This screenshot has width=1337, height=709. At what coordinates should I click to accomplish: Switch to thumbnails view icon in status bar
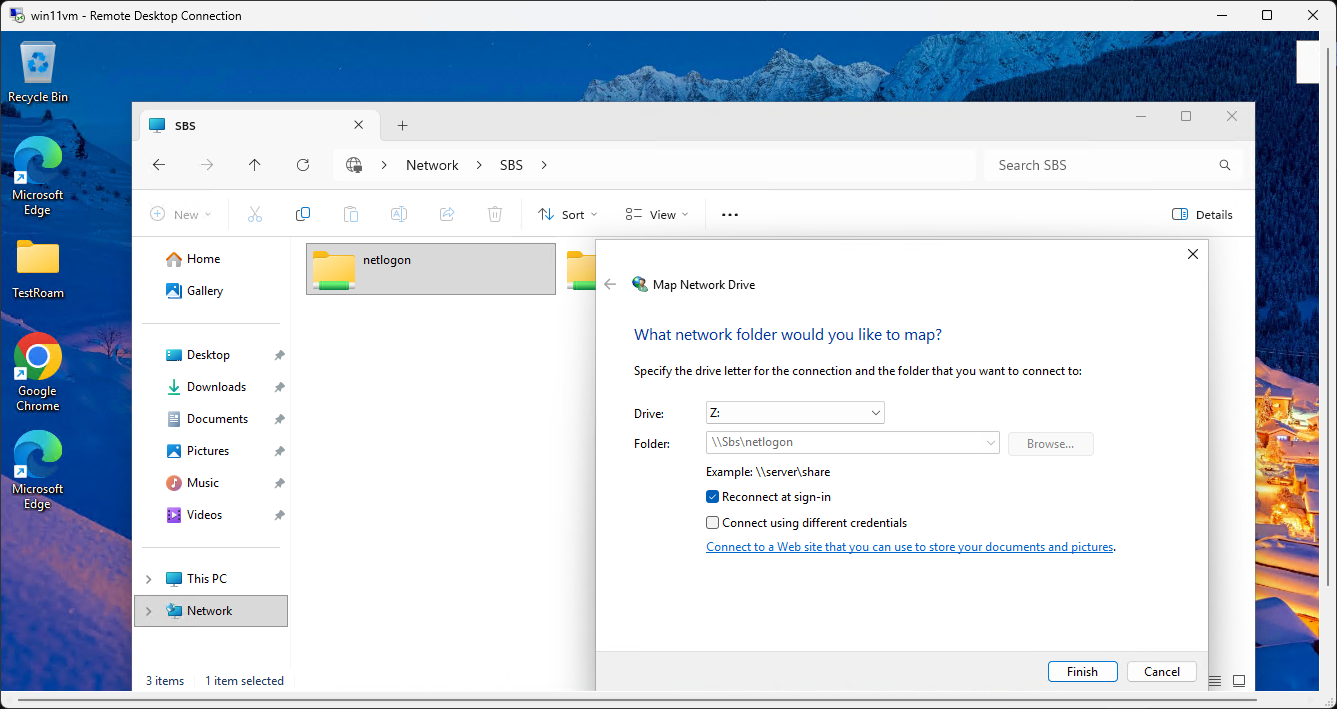1239,681
